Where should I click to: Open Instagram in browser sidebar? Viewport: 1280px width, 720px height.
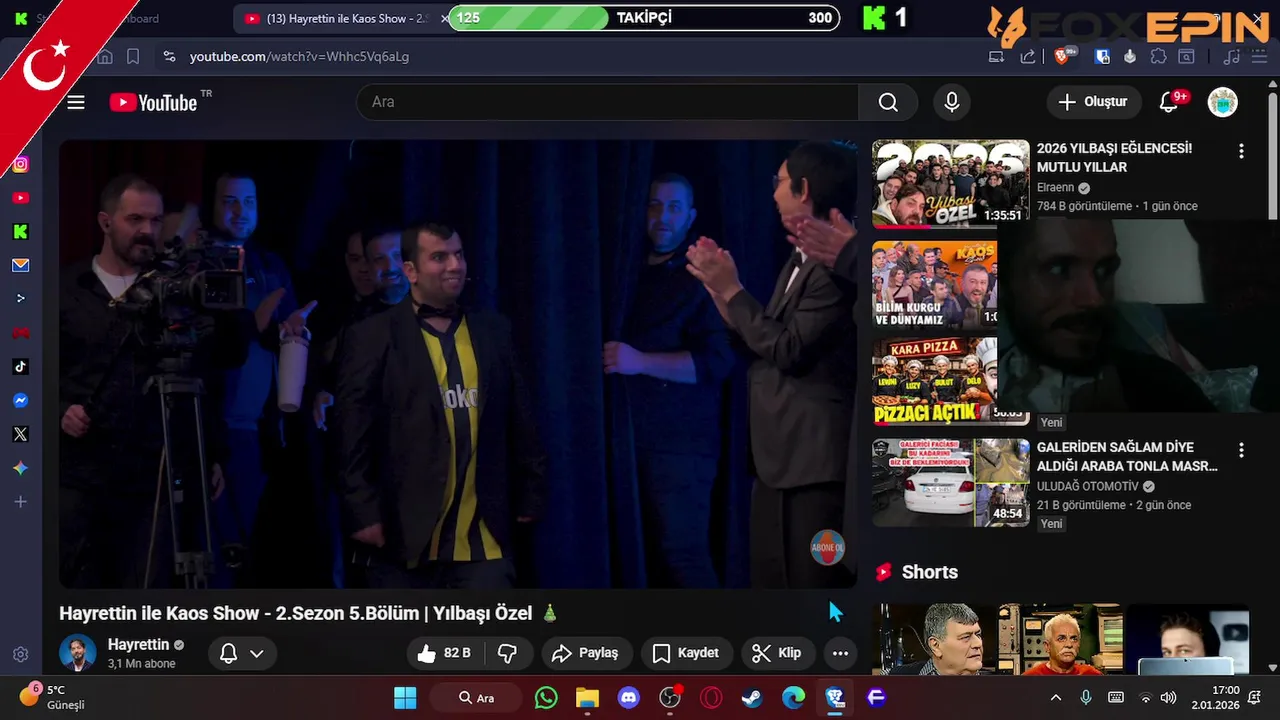[x=20, y=164]
